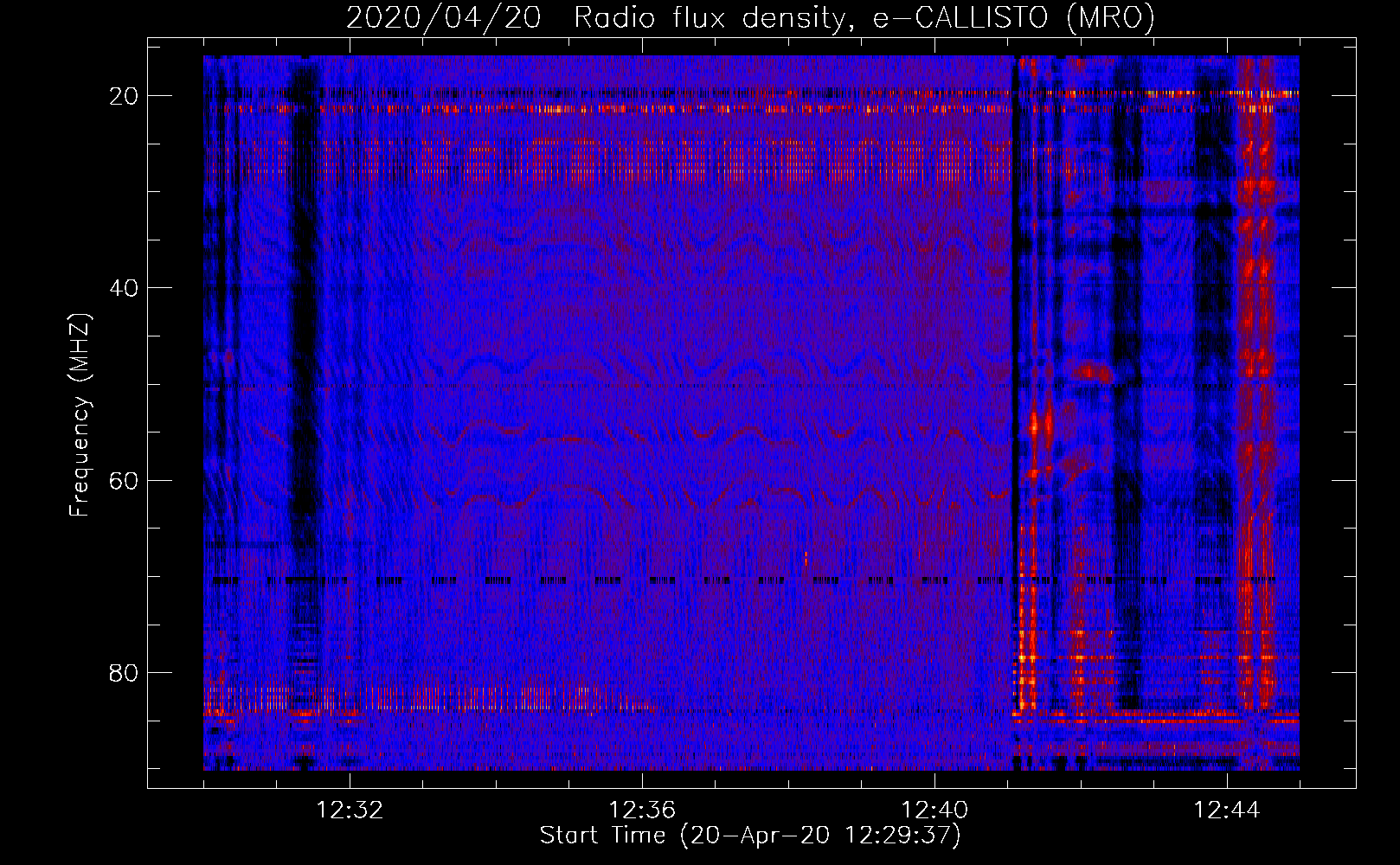Click the date "2020/04/20" in the title
Screen dimensions: 1400x865
click(444, 17)
